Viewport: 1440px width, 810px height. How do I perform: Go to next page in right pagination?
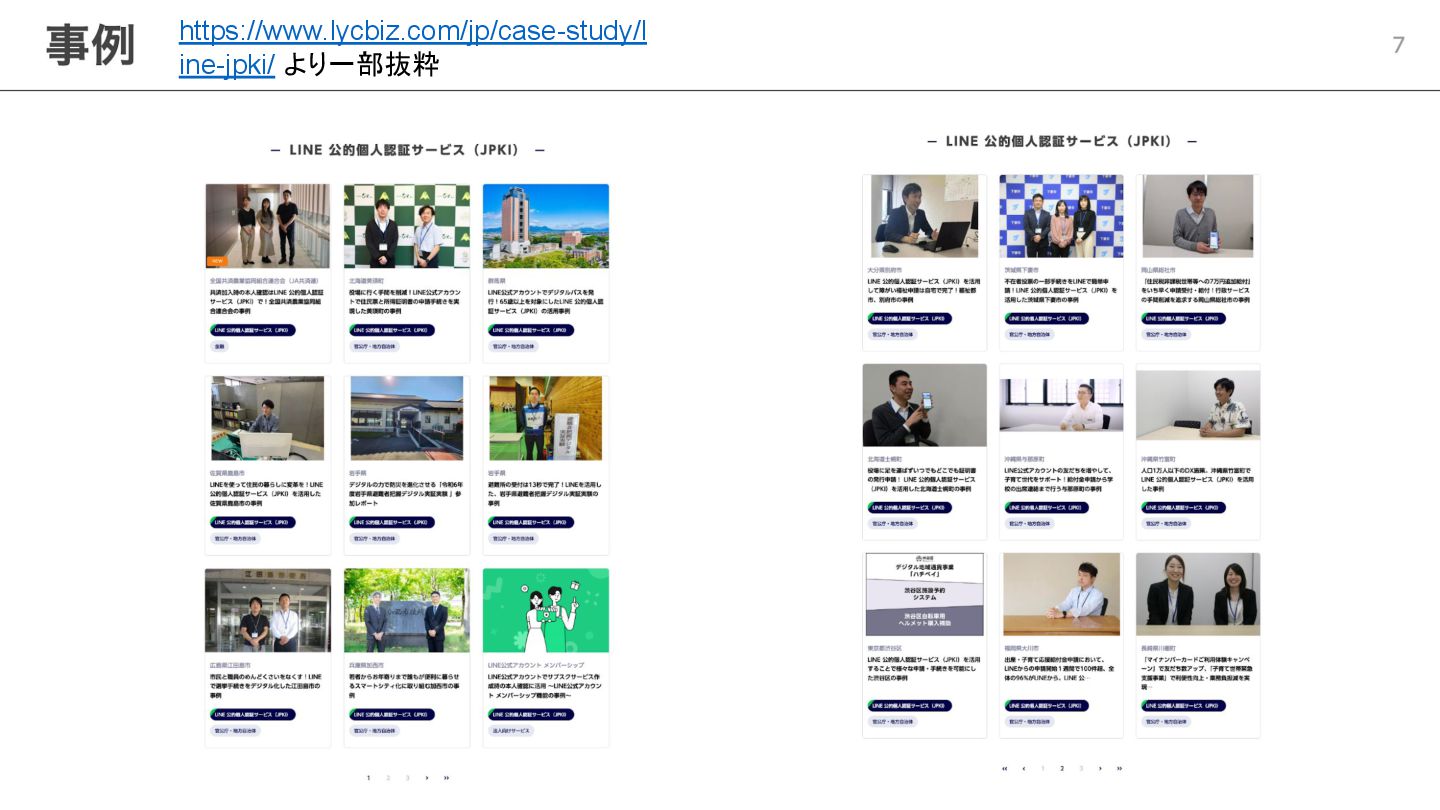(1100, 768)
